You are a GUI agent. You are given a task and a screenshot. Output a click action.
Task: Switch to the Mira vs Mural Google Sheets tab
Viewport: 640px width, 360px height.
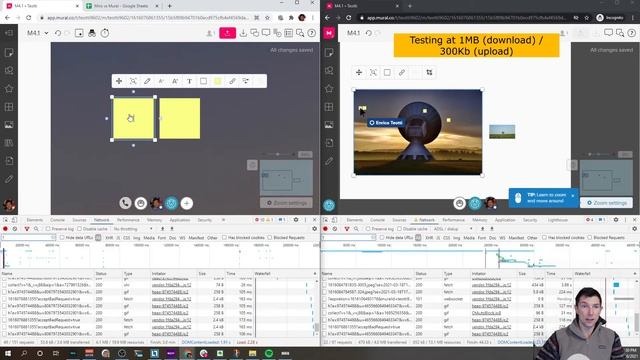(x=121, y=6)
